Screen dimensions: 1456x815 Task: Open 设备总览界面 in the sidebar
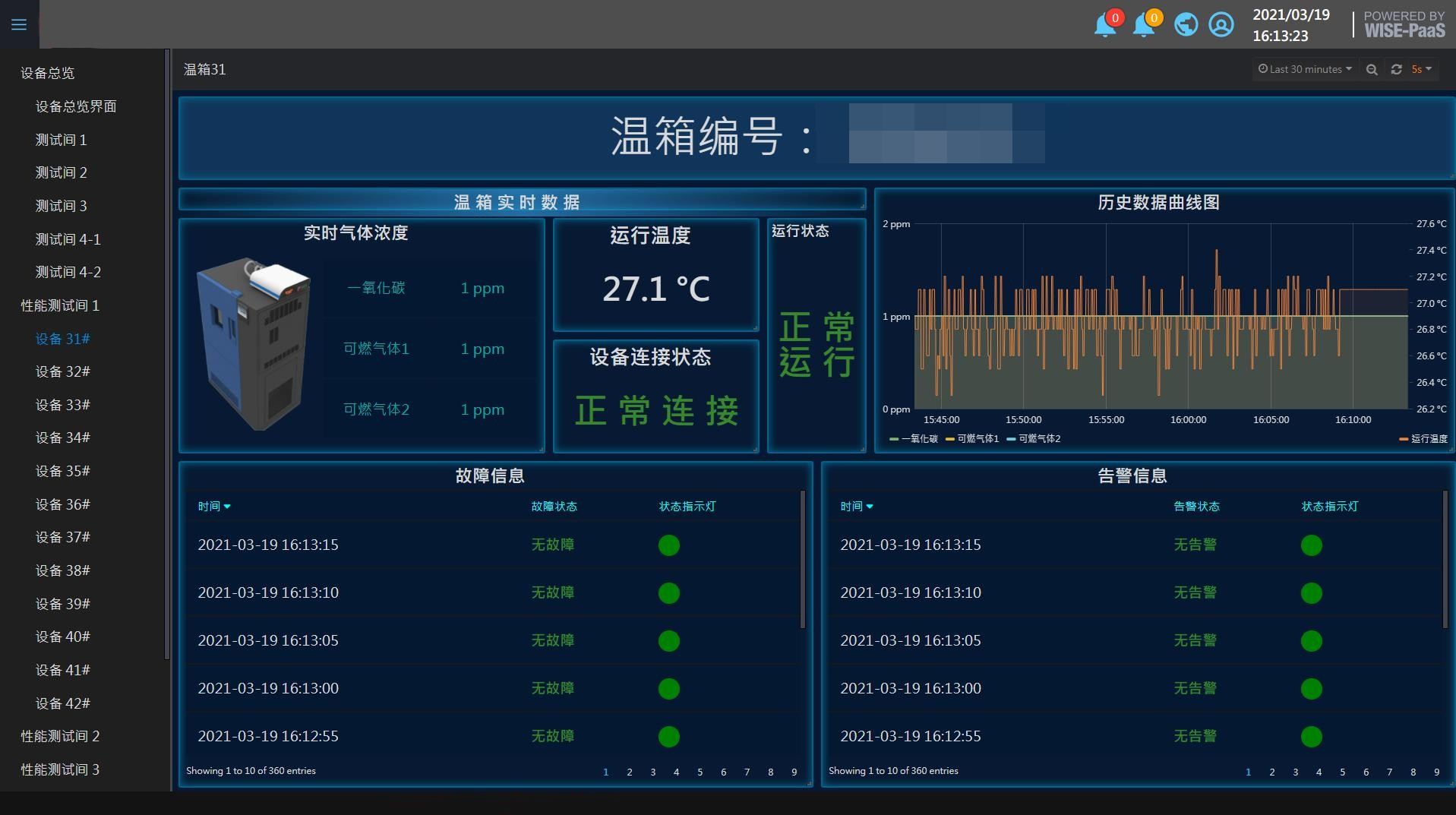coord(76,106)
